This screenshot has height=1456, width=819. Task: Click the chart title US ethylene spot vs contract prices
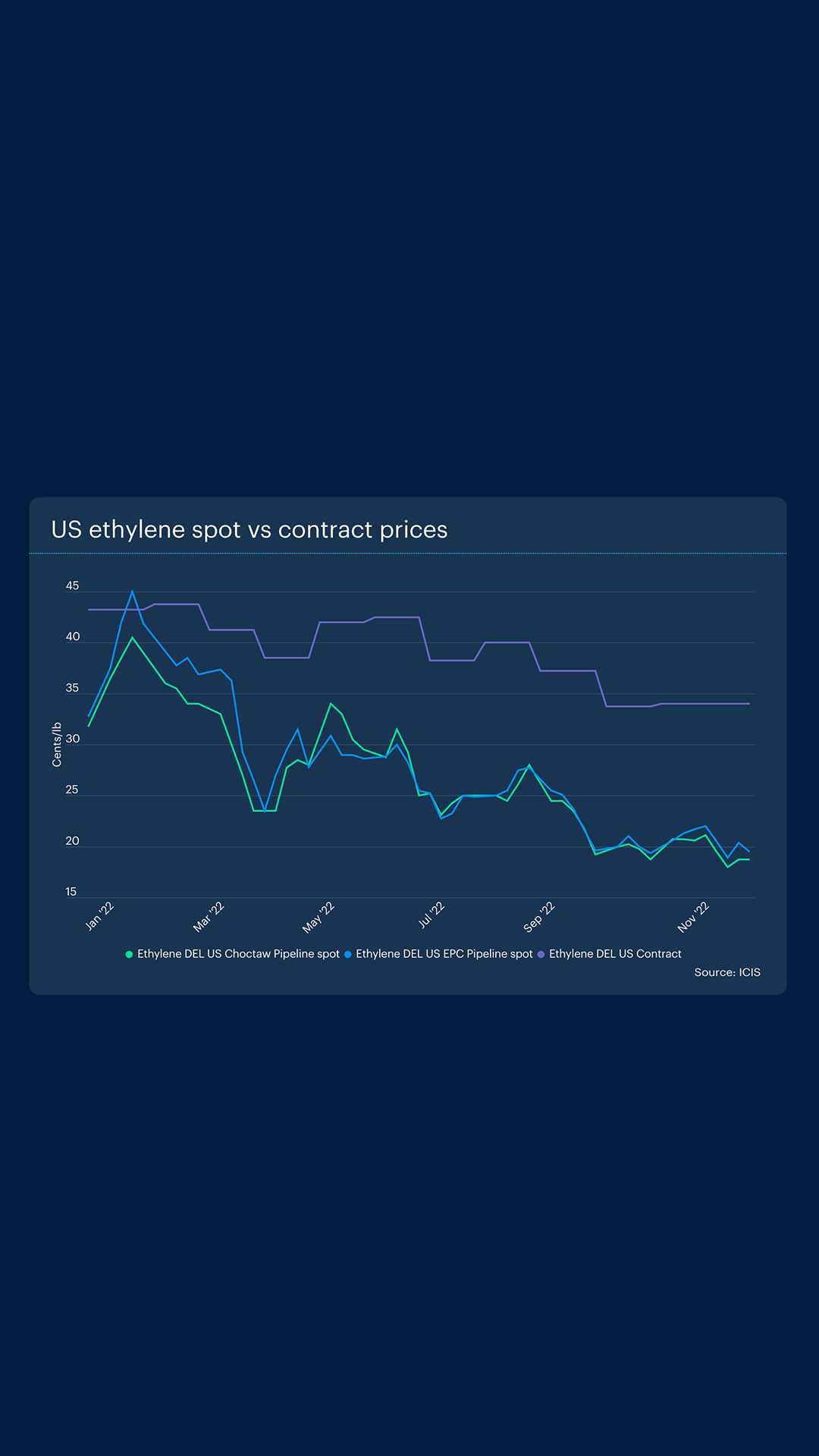coord(249,529)
